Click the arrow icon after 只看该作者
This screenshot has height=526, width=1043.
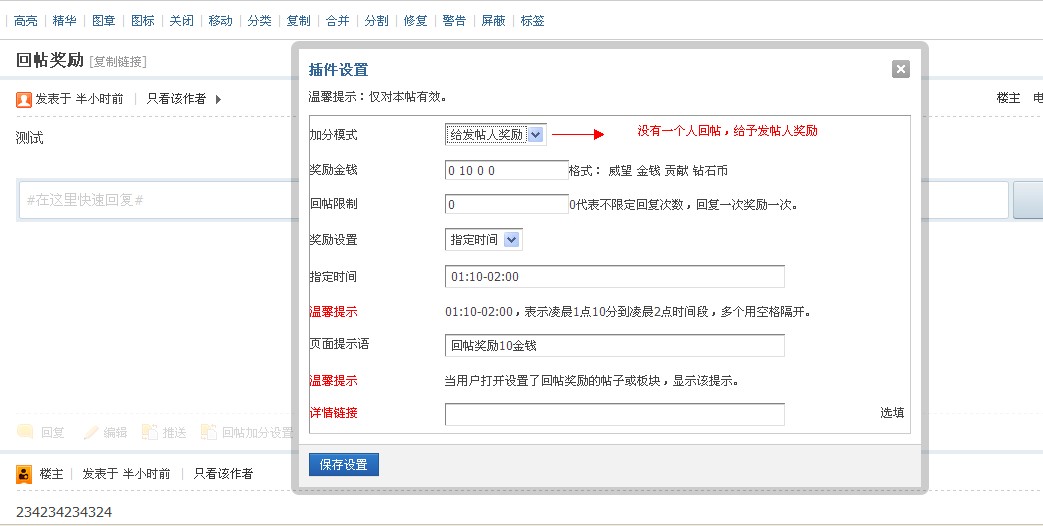(x=219, y=99)
